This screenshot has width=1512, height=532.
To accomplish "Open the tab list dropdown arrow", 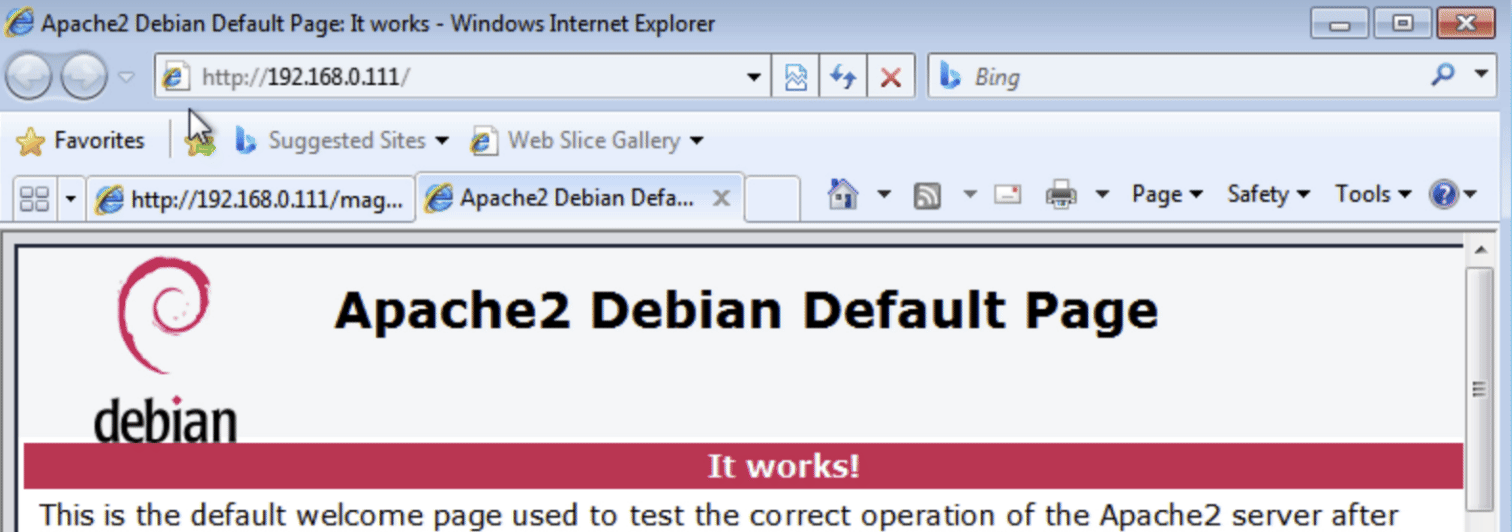I will pyautogui.click(x=70, y=199).
